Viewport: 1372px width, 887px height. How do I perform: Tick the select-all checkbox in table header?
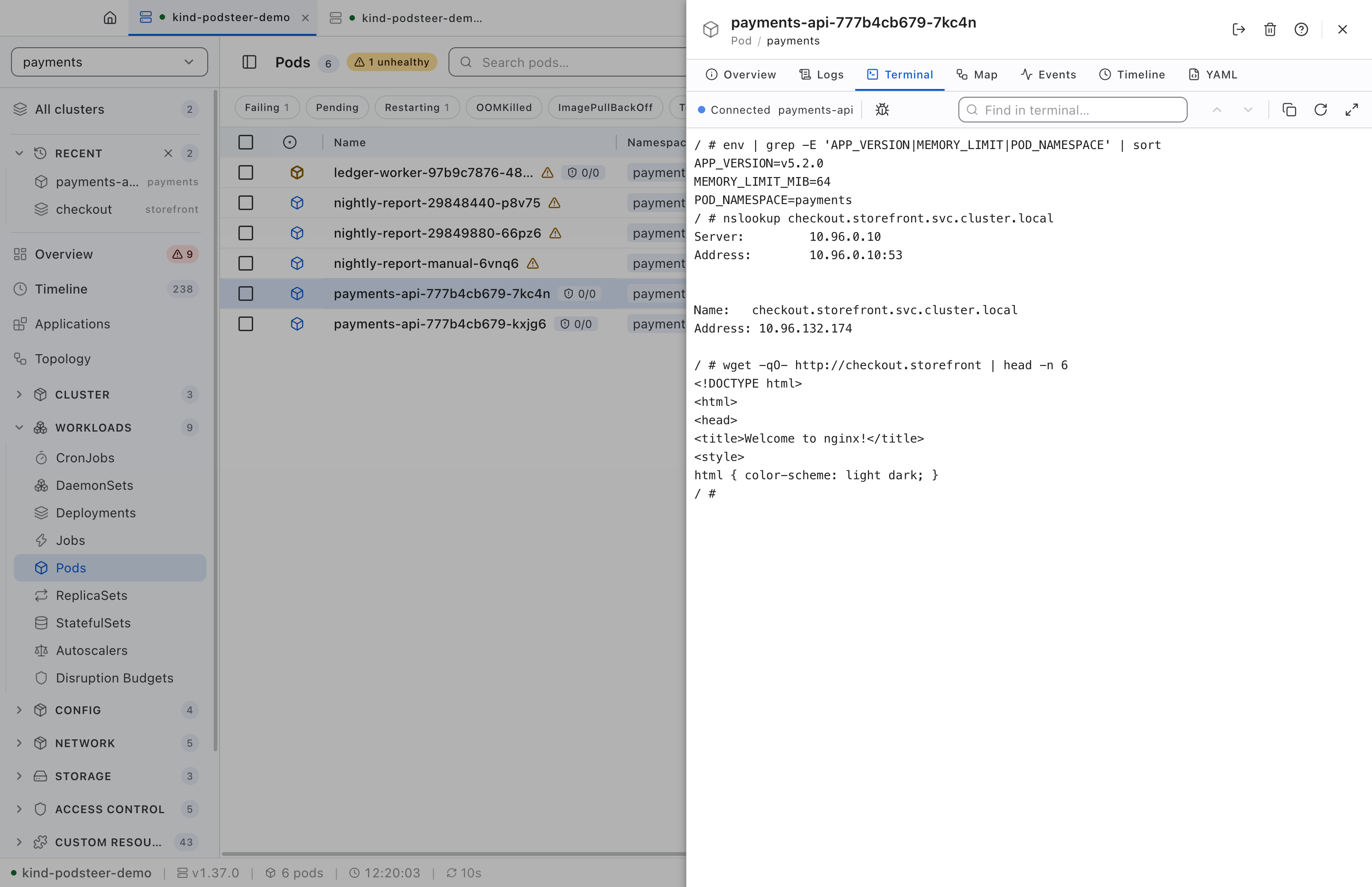coord(246,142)
